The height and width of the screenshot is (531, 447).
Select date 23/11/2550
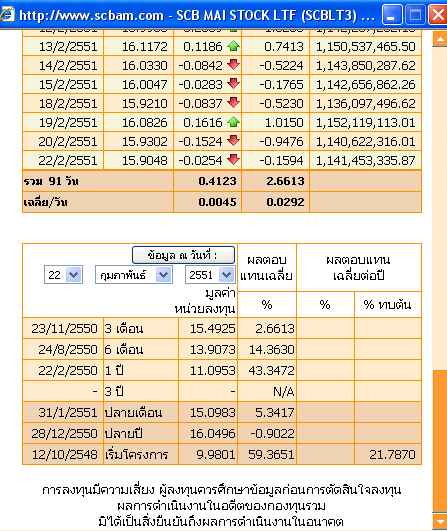click(x=64, y=329)
